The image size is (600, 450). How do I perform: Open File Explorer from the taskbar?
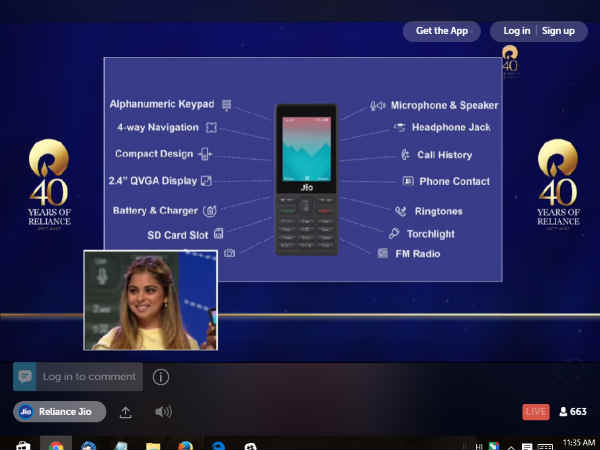tap(153, 447)
